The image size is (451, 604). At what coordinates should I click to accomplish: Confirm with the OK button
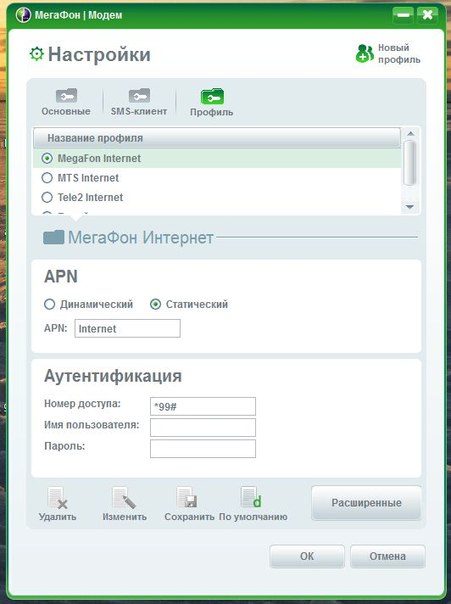[x=307, y=556]
